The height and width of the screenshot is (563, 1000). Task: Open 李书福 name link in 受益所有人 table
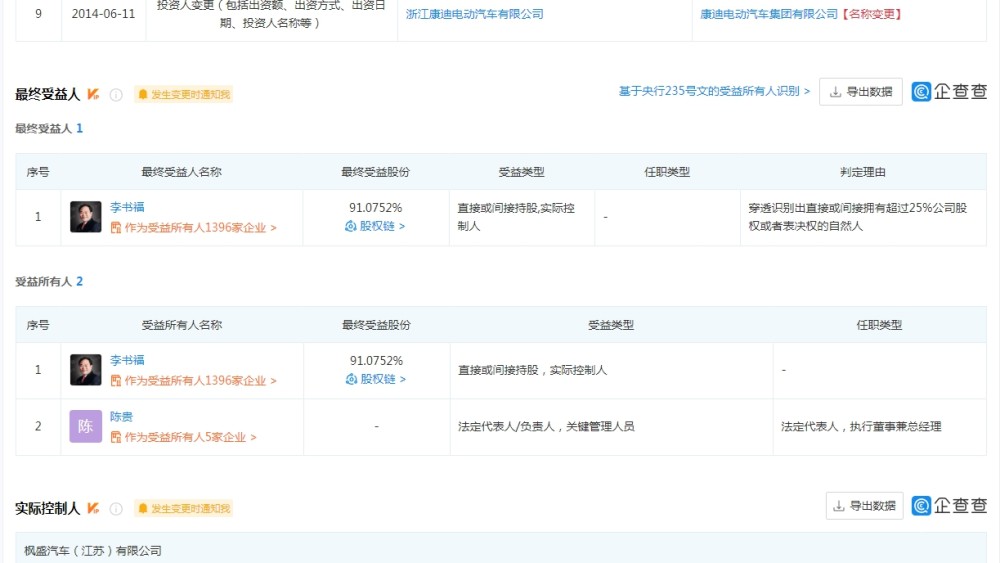[127, 360]
